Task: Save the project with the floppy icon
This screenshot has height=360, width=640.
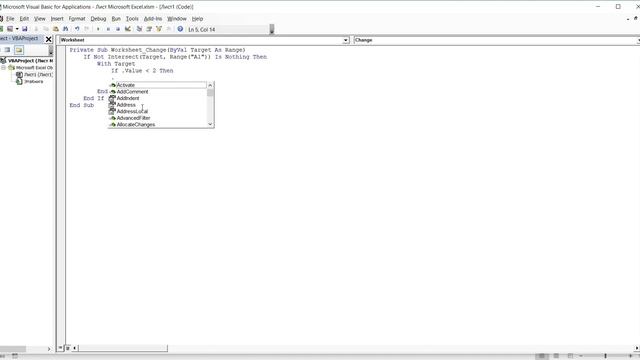Action: point(24,29)
